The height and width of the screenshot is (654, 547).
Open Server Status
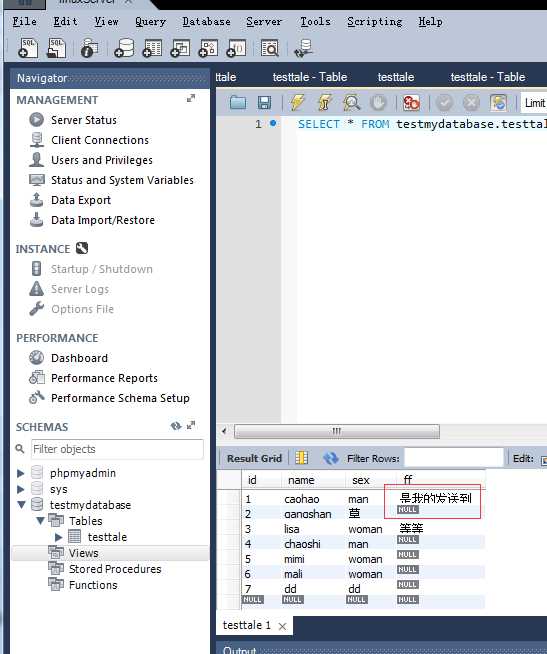coord(83,120)
